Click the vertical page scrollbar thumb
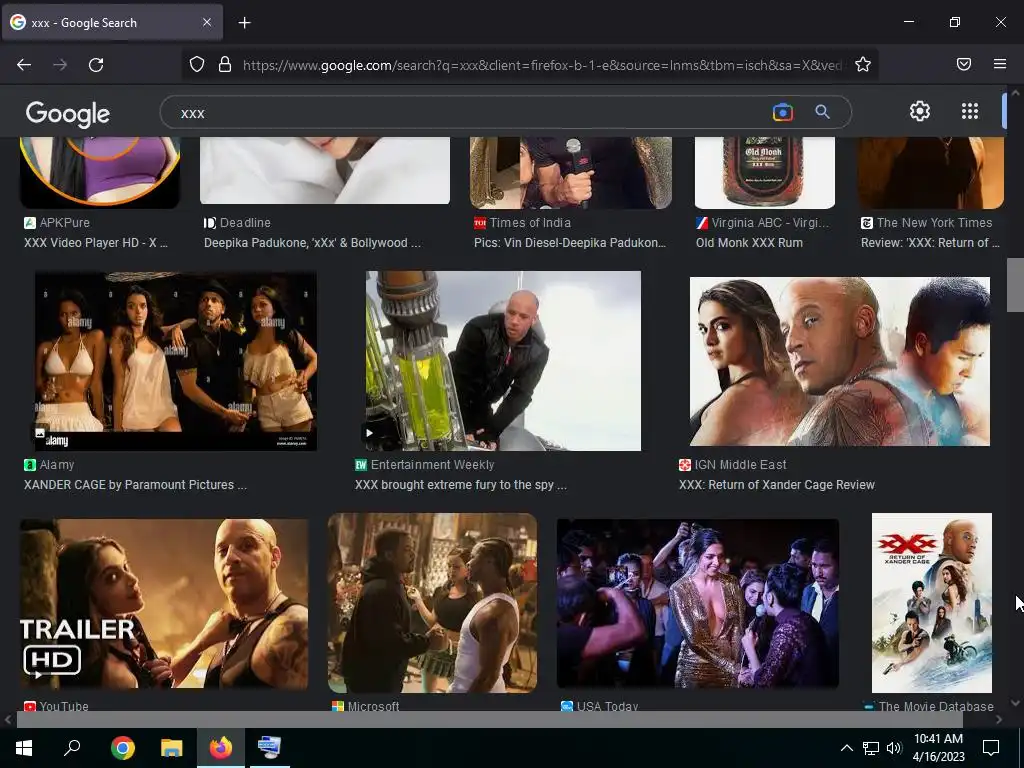The image size is (1024, 768). point(1015,285)
